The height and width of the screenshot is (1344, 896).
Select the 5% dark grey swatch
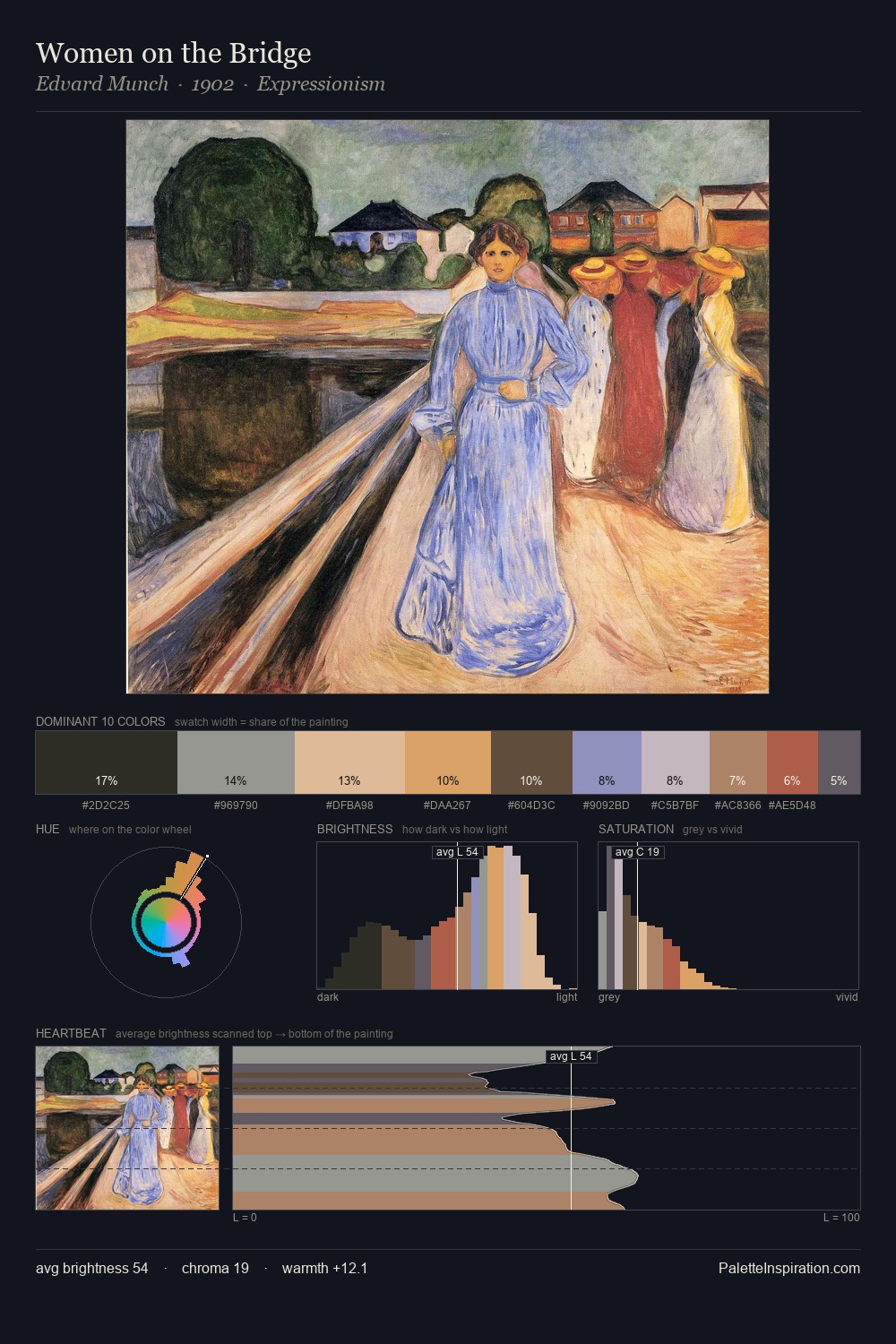coord(839,762)
